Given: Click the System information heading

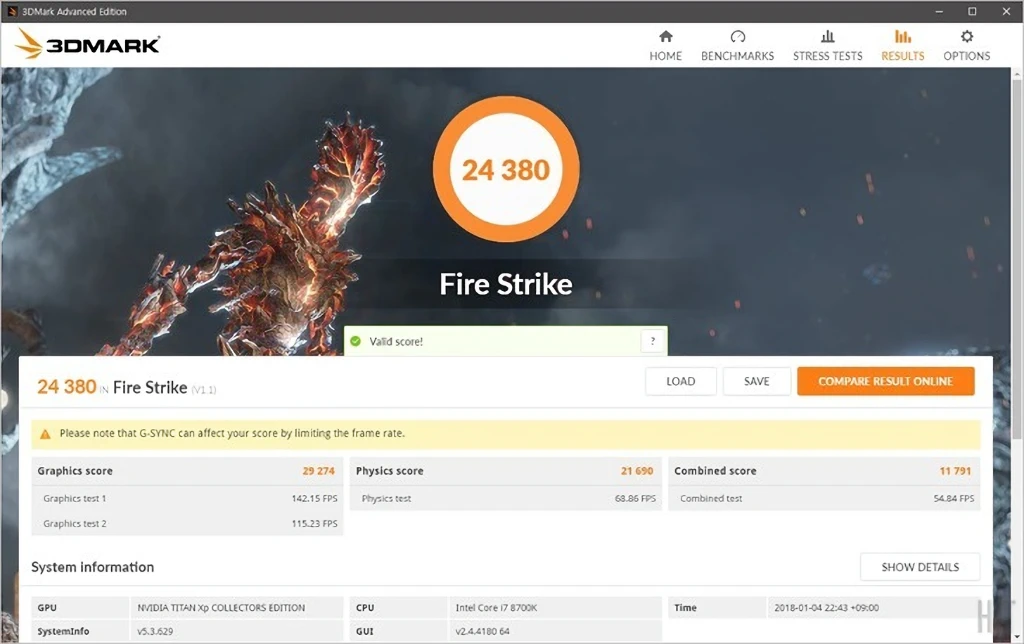Looking at the screenshot, I should pyautogui.click(x=93, y=567).
